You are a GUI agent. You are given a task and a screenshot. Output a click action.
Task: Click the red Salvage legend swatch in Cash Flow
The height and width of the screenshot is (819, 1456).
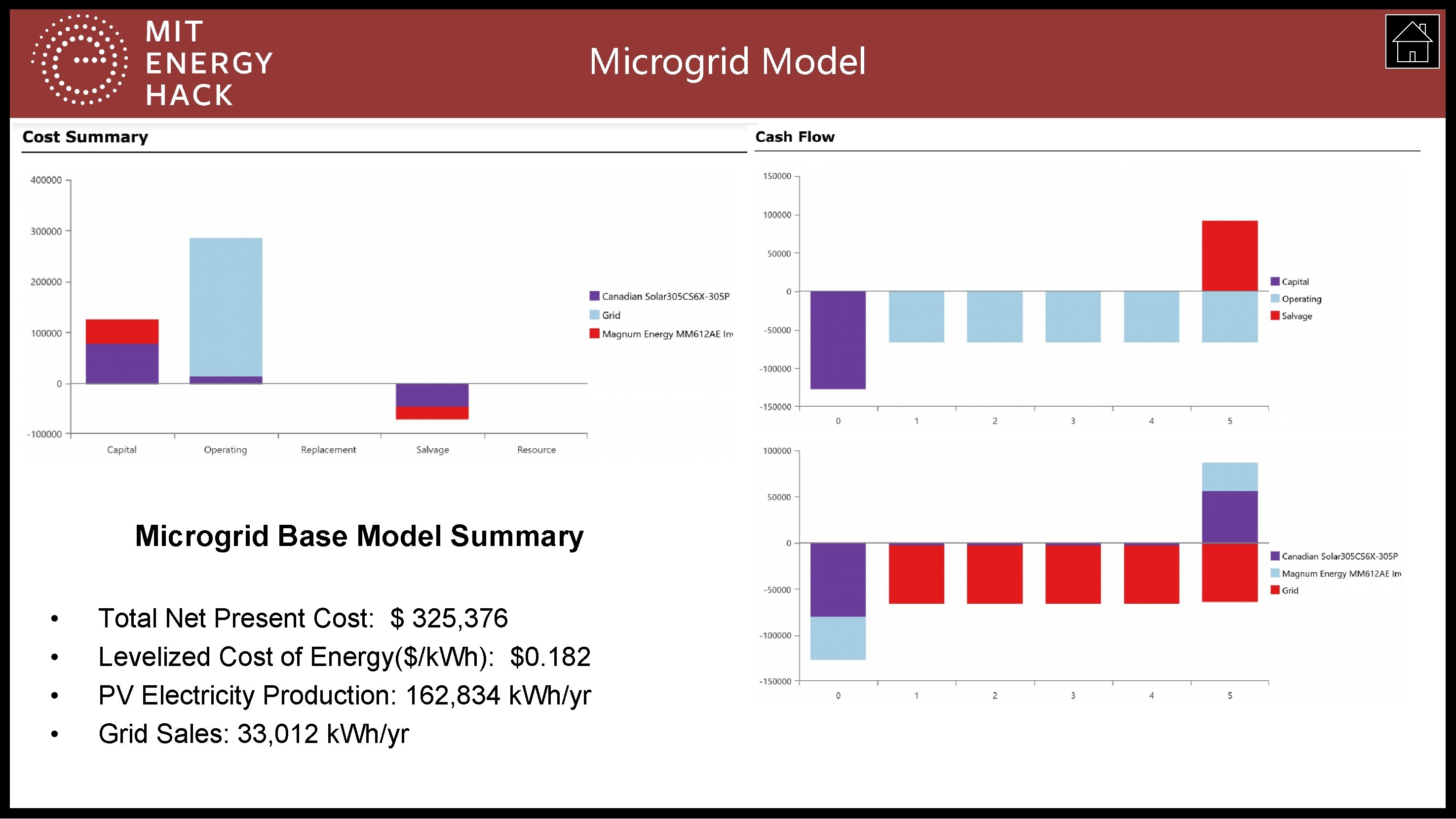[x=1274, y=315]
